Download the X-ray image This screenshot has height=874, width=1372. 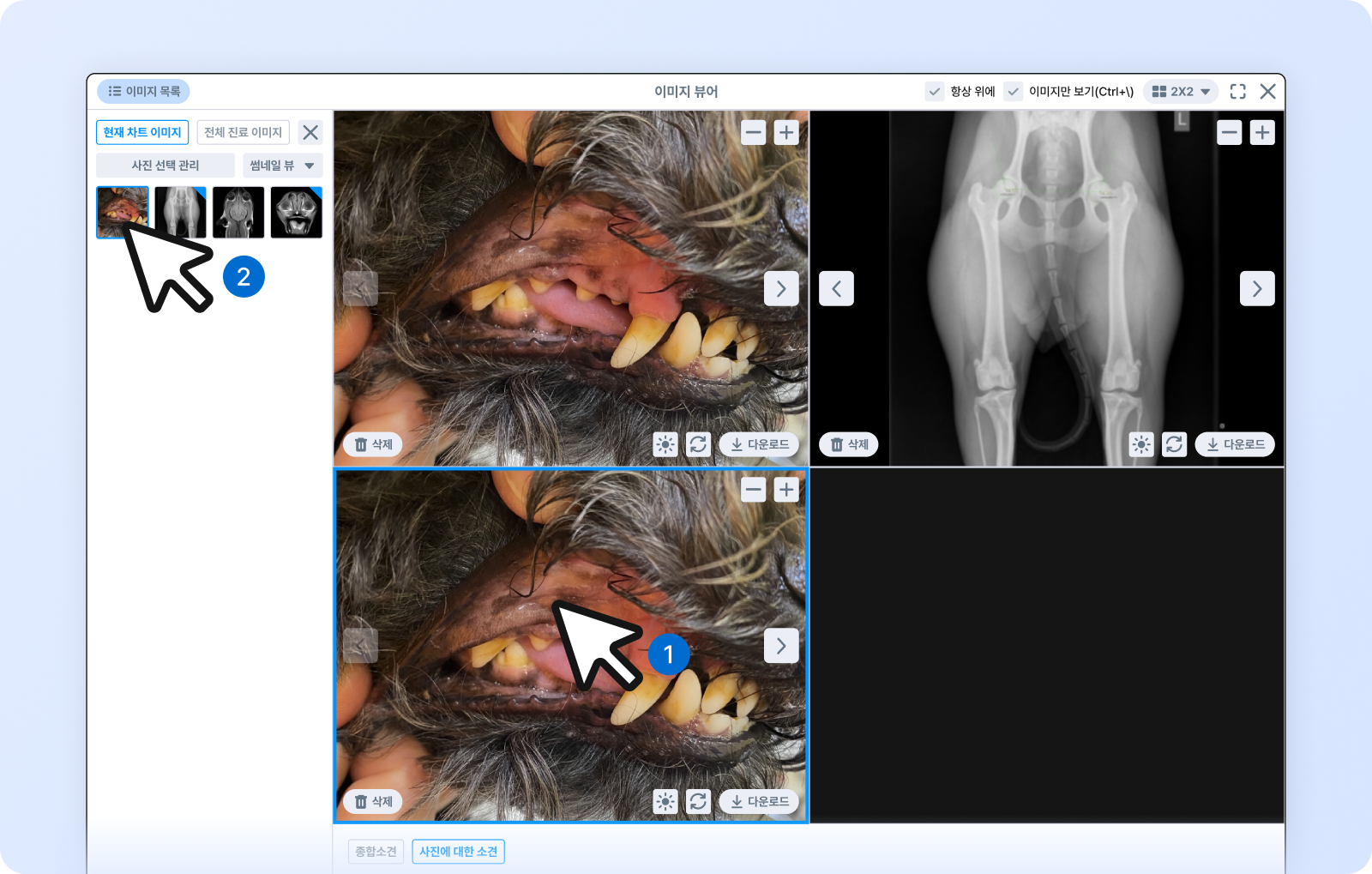pos(1235,444)
